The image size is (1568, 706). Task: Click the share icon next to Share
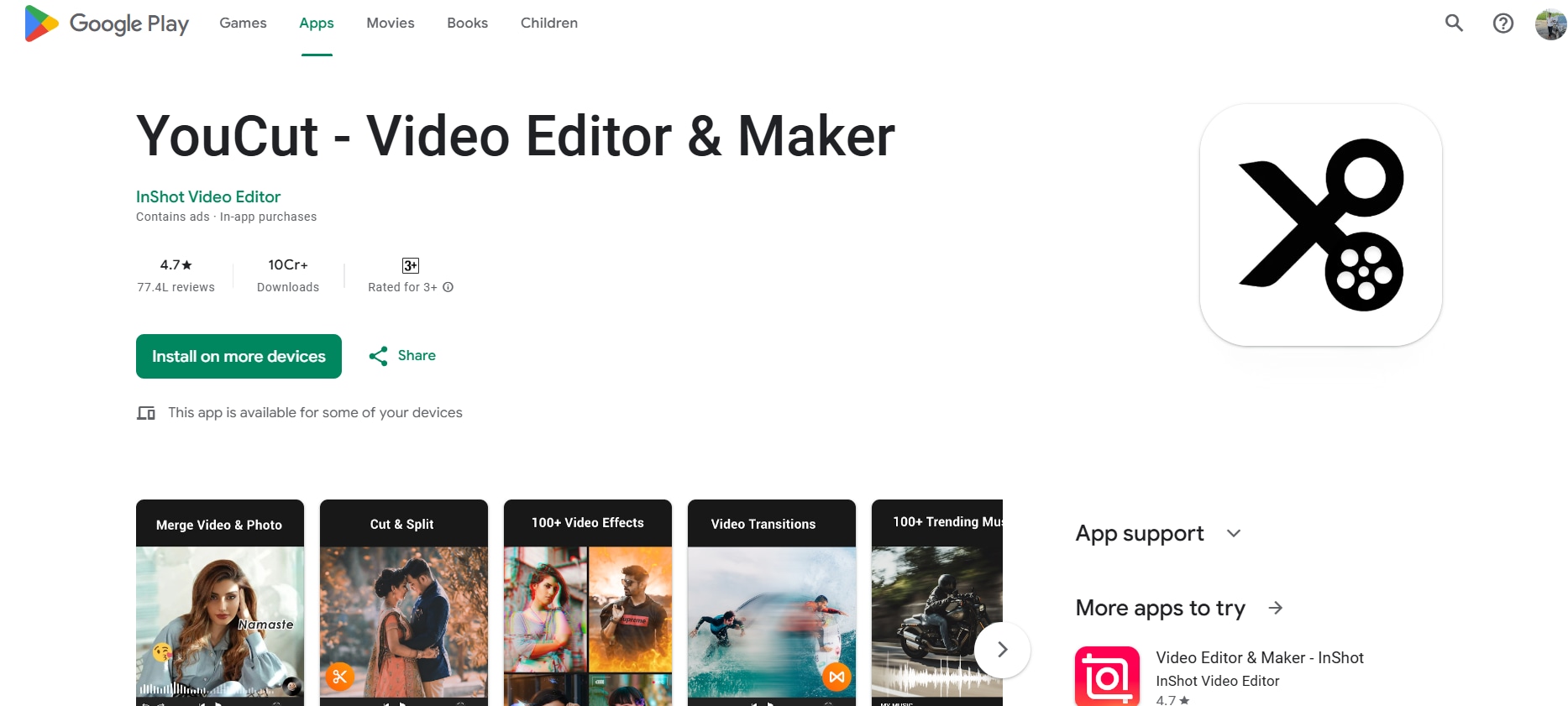click(378, 356)
